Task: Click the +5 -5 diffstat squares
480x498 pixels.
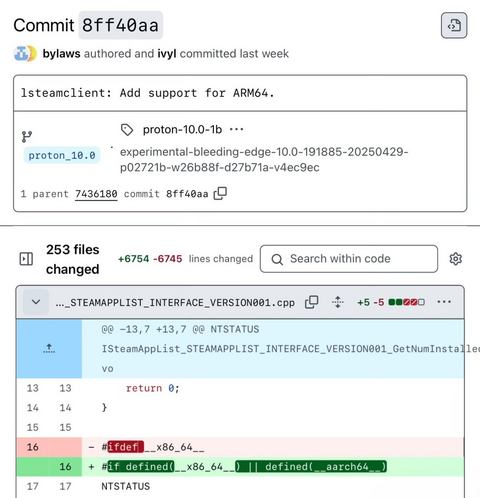Action: pos(406,302)
